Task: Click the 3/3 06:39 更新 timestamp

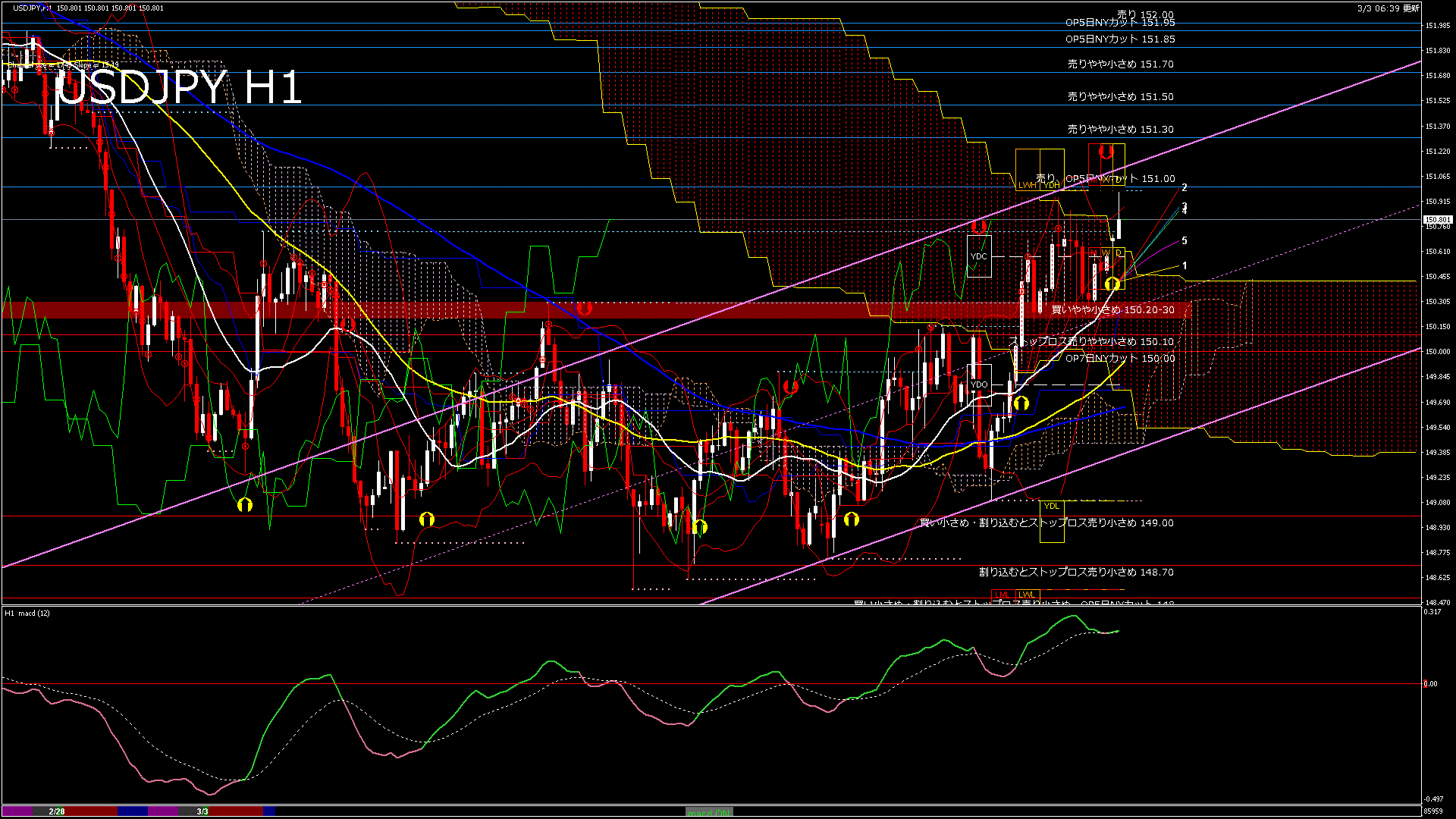Action: point(1388,8)
